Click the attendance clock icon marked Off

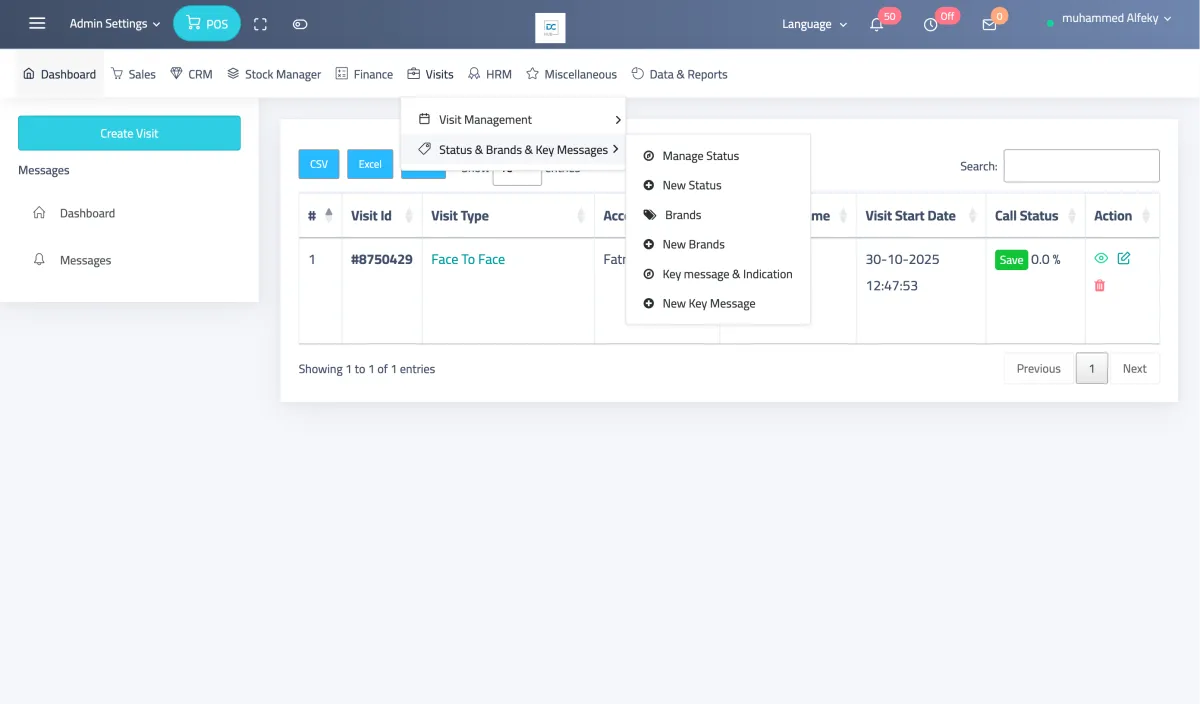[x=932, y=23]
